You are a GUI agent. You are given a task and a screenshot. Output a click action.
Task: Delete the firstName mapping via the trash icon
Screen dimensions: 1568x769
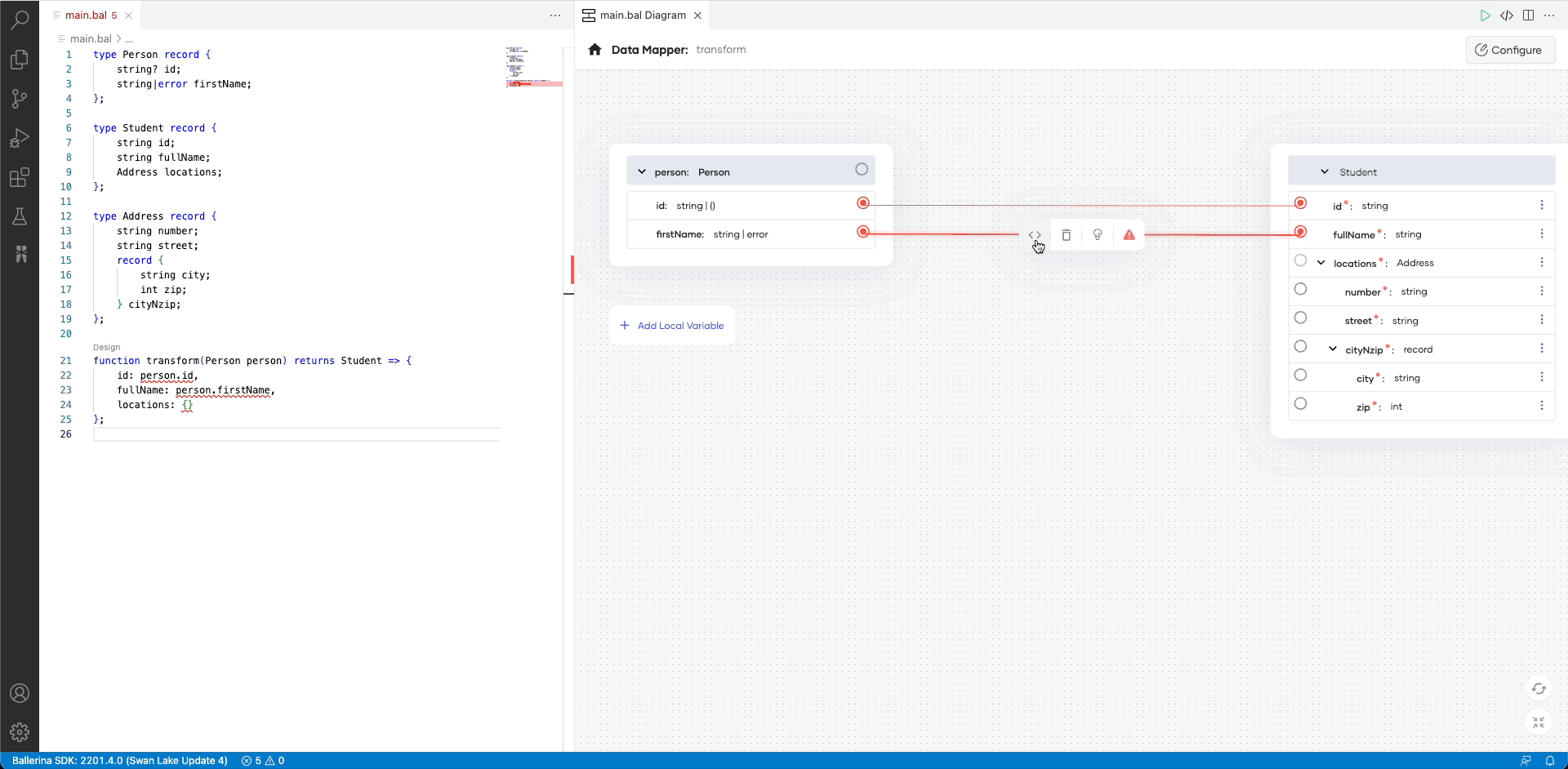(1066, 234)
